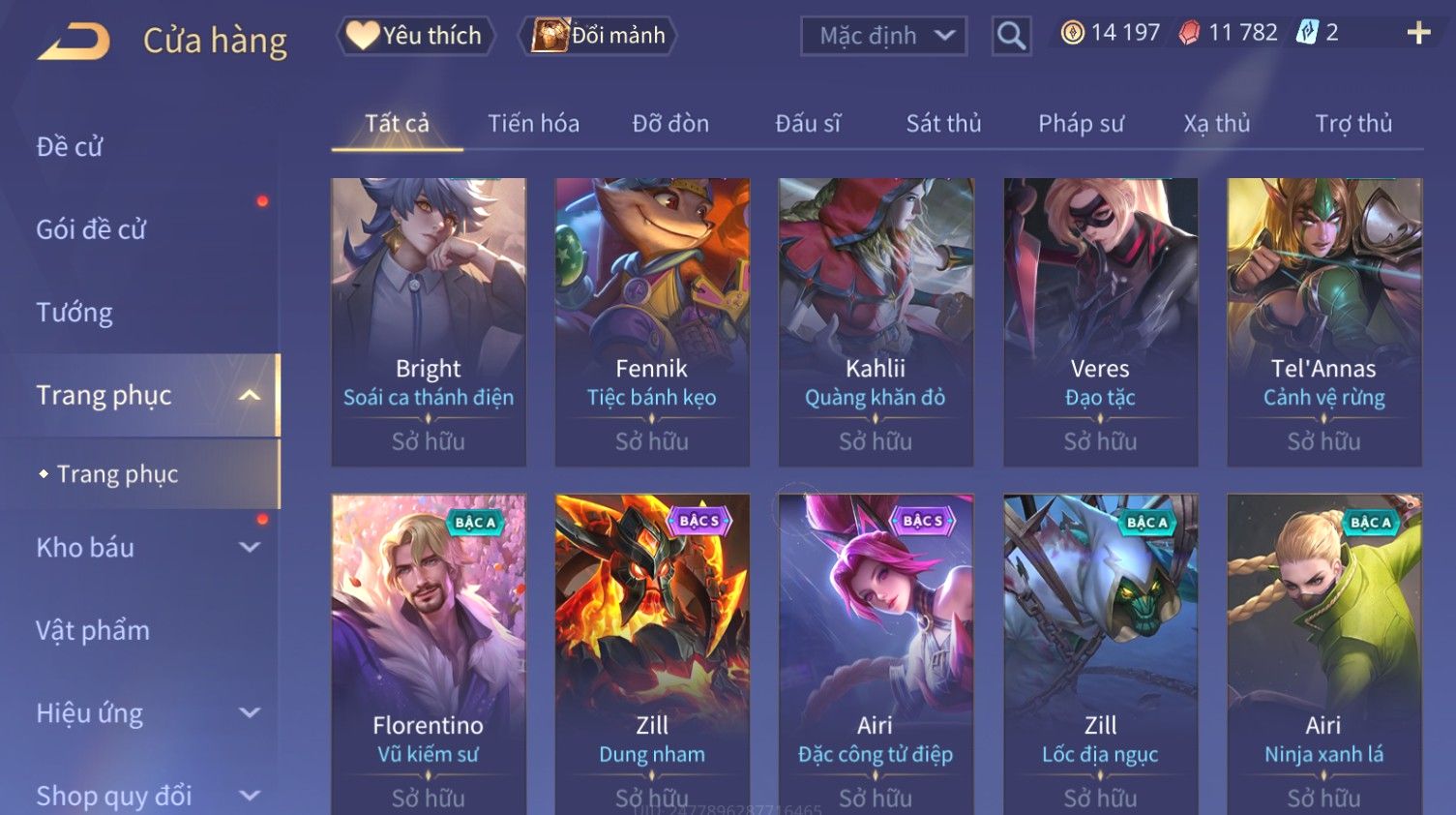Click the plus icon to add currency
The height and width of the screenshot is (815, 1456).
pyautogui.click(x=1418, y=33)
